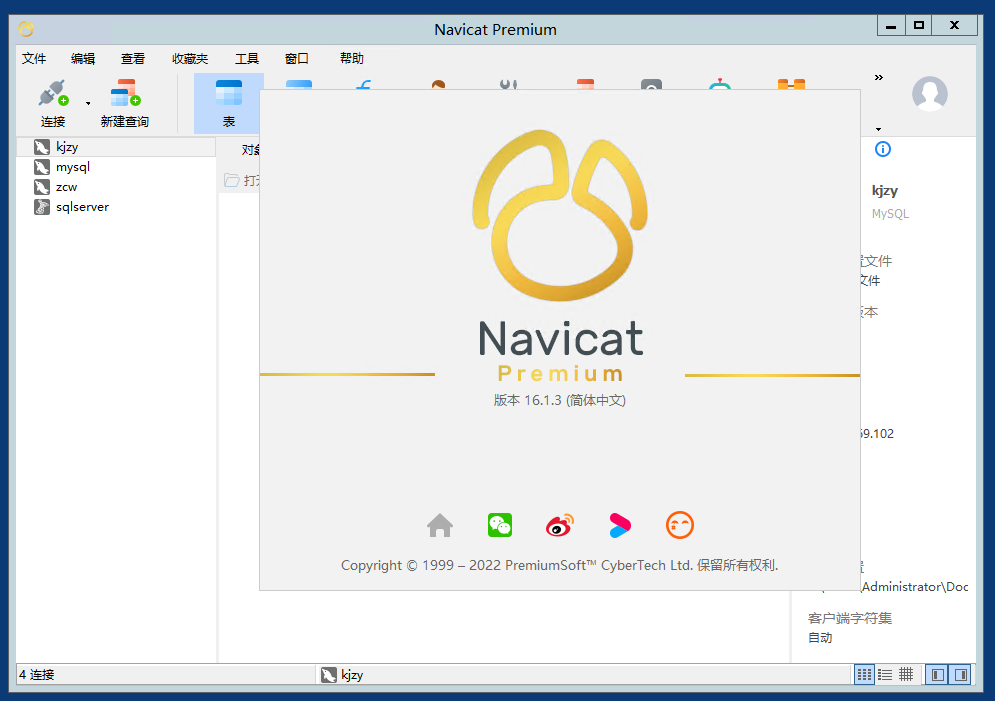995x701 pixels.
Task: Open the 查看 menu
Action: point(133,58)
